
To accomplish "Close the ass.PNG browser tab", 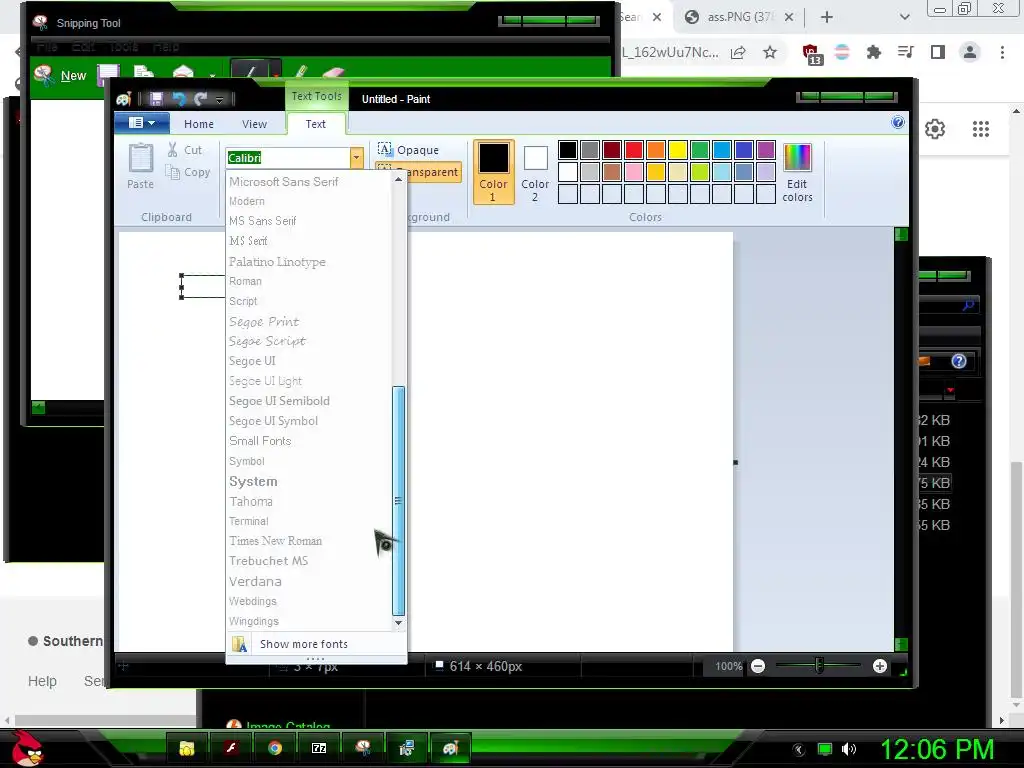I will (789, 17).
